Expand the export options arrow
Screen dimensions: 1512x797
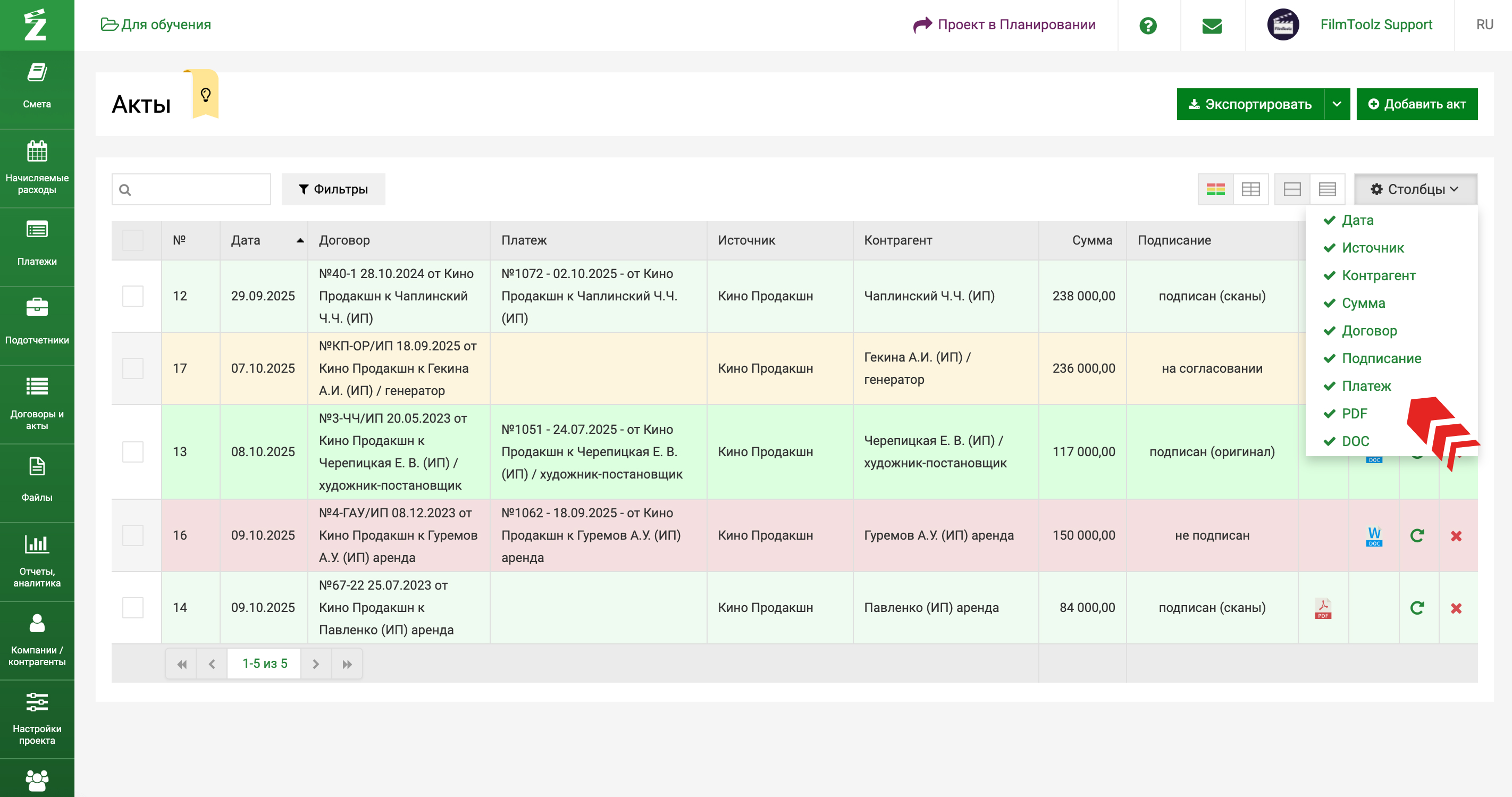[x=1337, y=104]
